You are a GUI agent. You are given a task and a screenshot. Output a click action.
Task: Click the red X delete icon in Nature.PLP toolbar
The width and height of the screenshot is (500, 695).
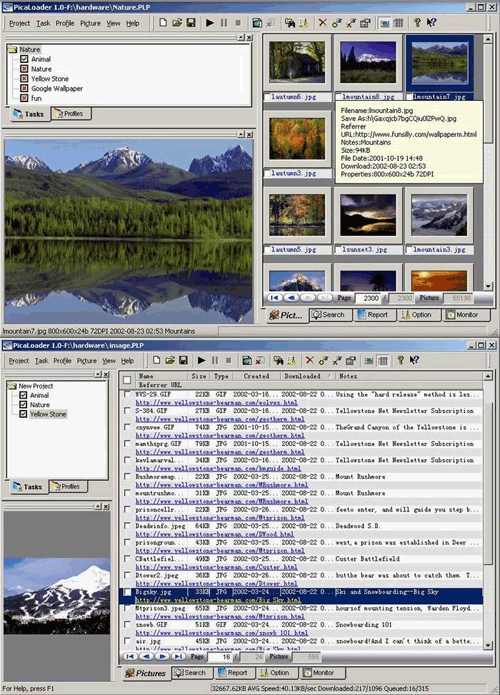[322, 23]
